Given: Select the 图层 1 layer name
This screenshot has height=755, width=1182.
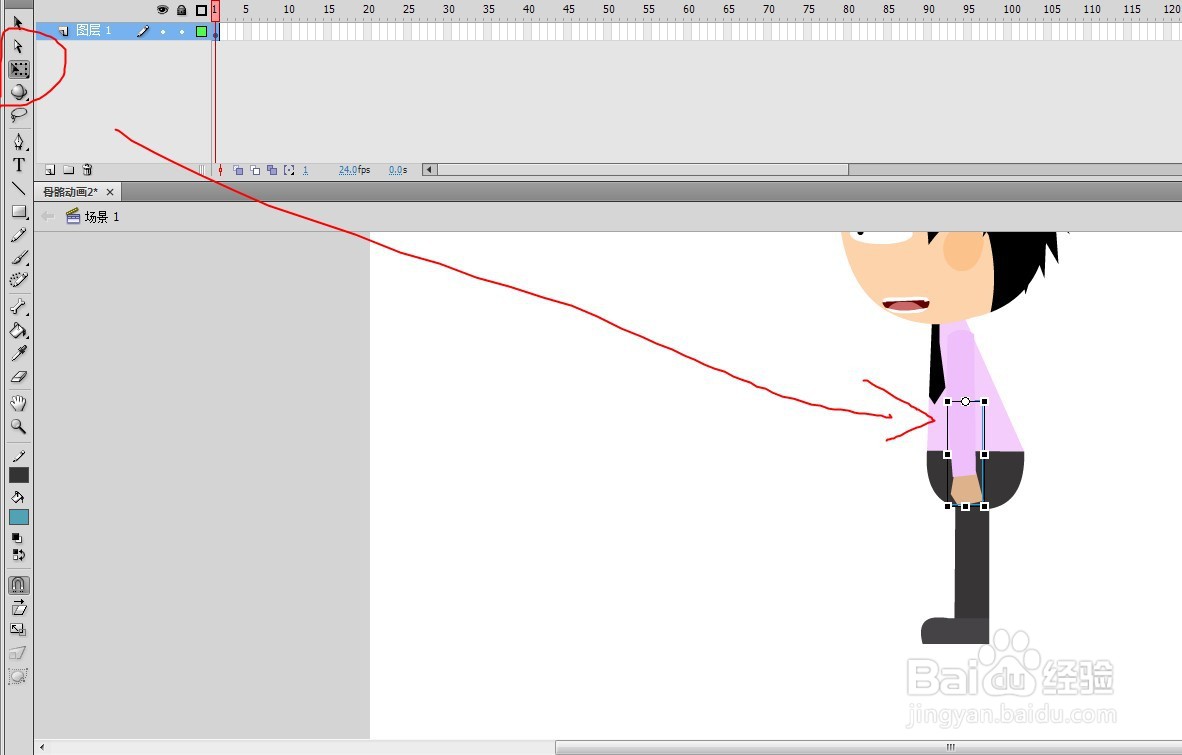Looking at the screenshot, I should pyautogui.click(x=93, y=31).
